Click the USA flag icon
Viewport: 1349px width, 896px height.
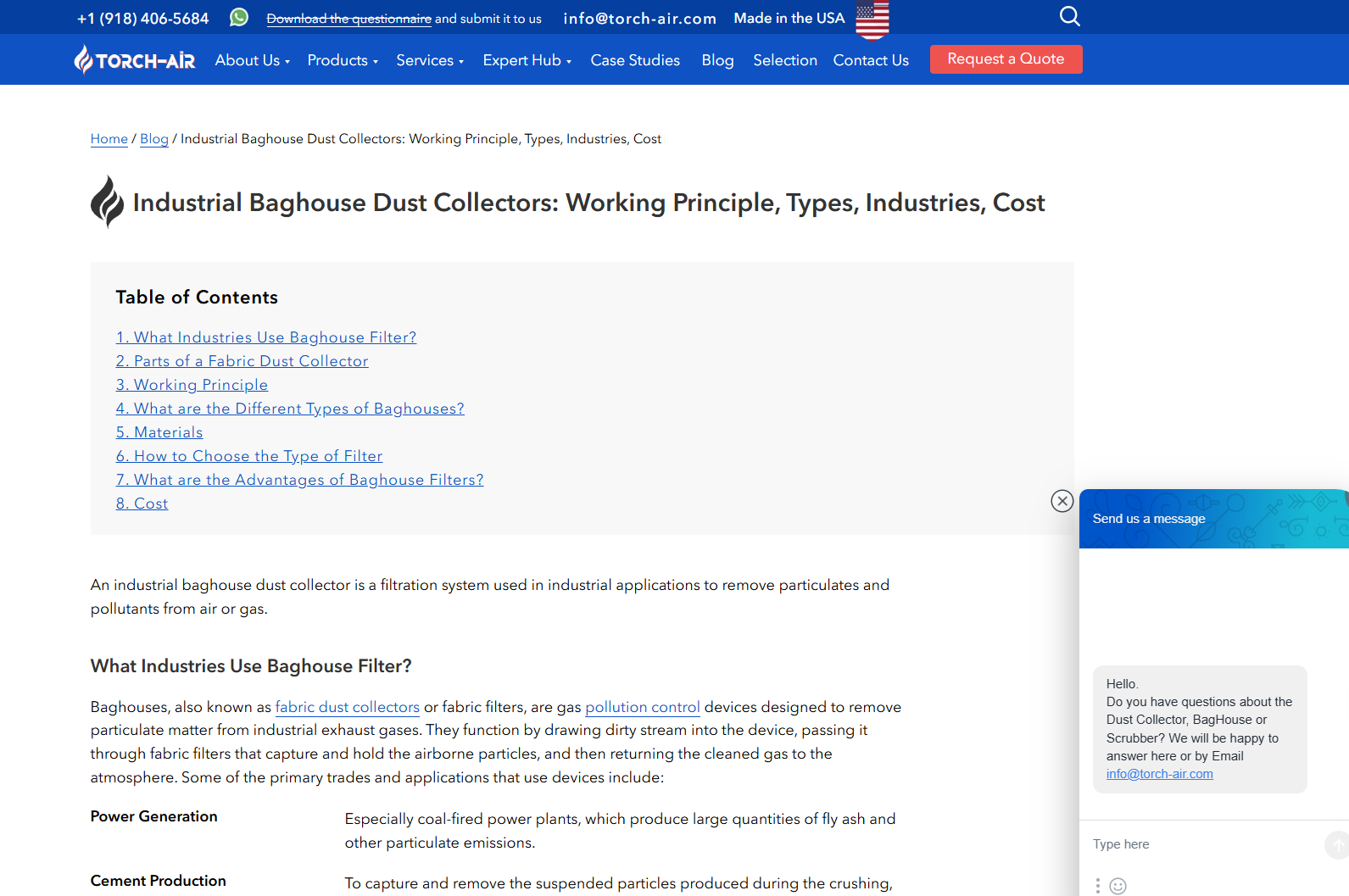pos(872,19)
